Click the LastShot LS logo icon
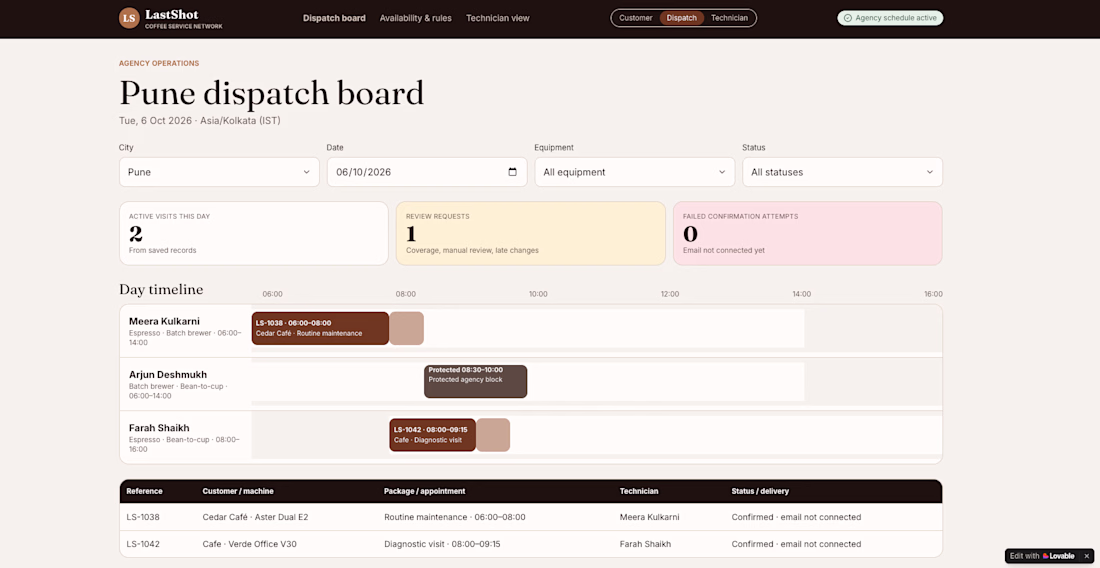This screenshot has height=568, width=1100. click(129, 18)
